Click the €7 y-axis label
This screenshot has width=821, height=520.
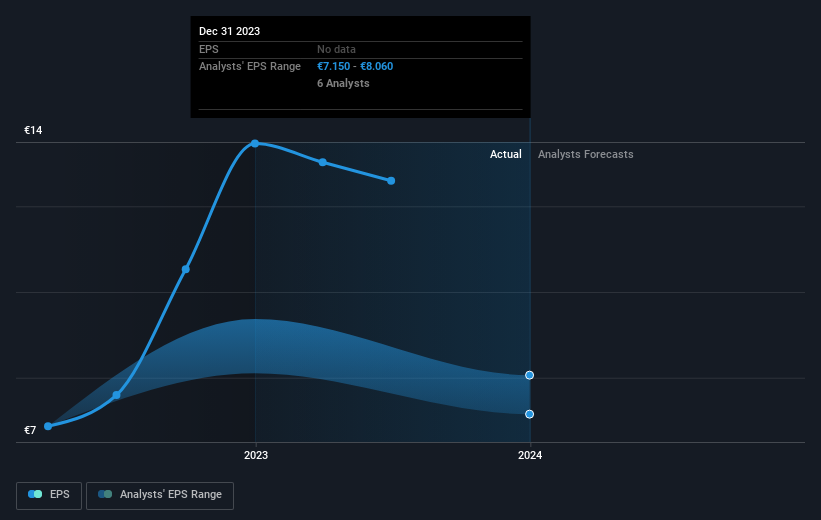click(x=30, y=430)
